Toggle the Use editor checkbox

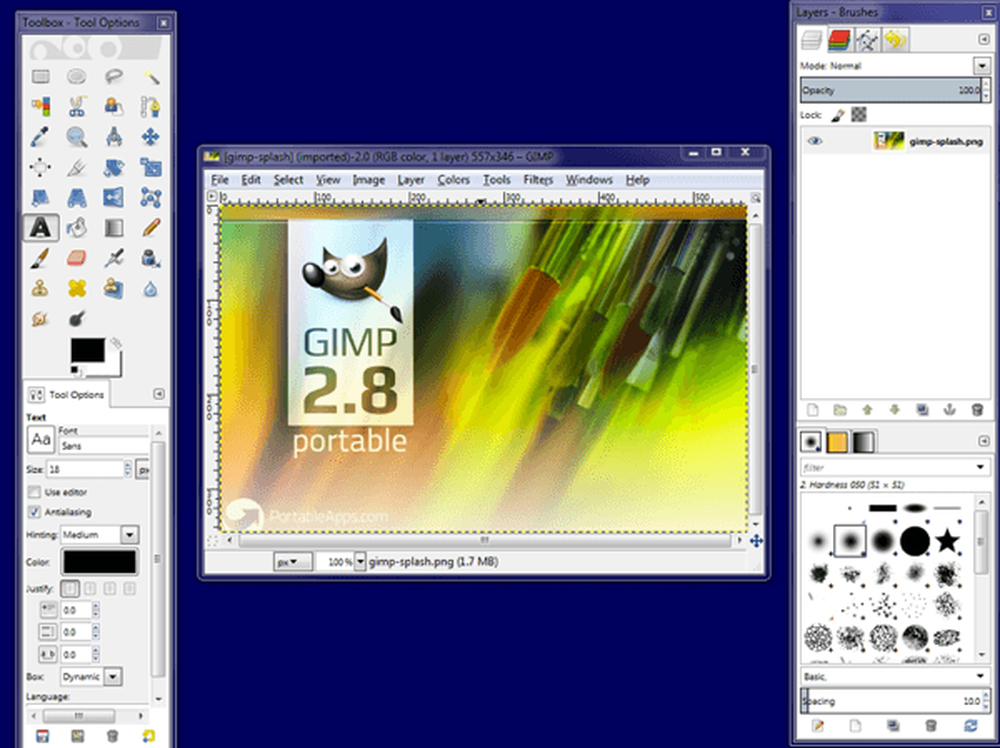(34, 492)
